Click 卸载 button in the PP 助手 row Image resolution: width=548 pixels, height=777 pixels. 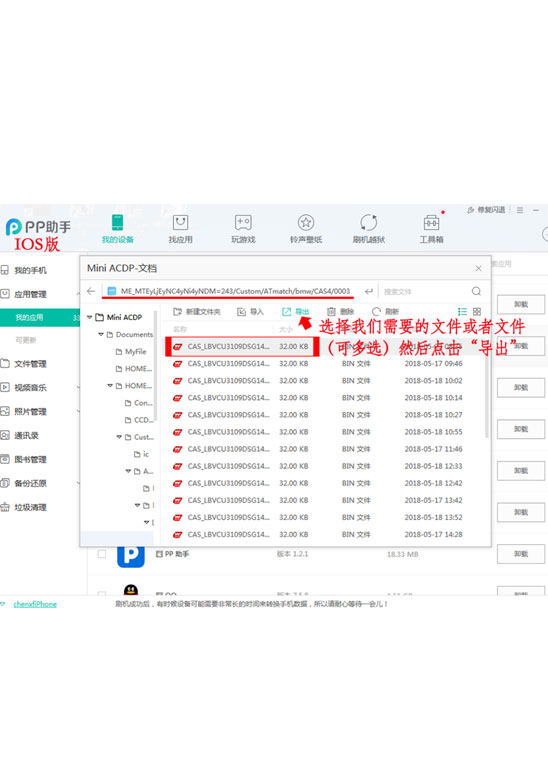521,554
